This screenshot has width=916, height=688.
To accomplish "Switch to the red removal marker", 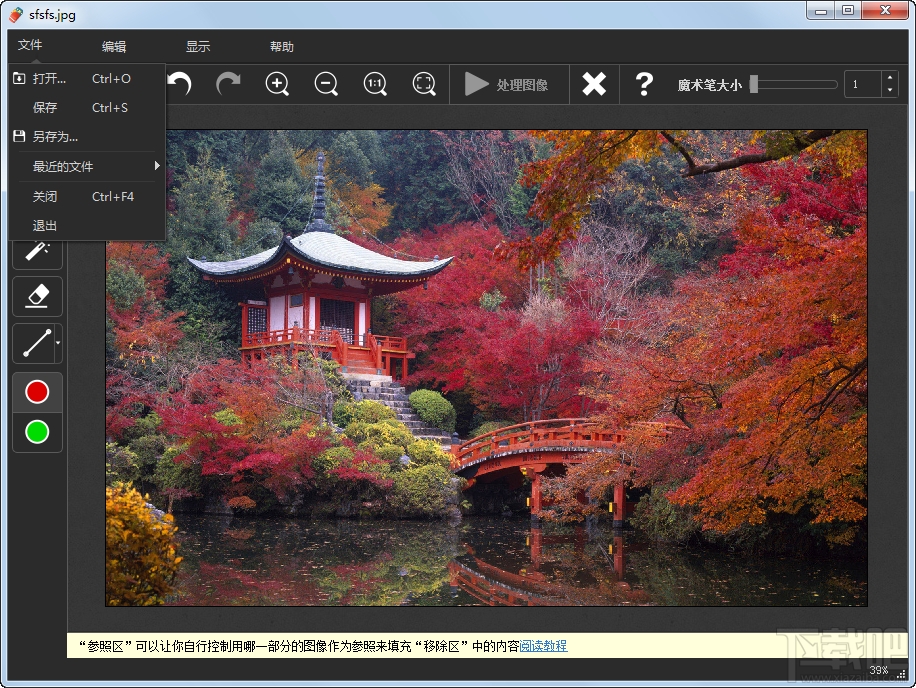I will [37, 391].
